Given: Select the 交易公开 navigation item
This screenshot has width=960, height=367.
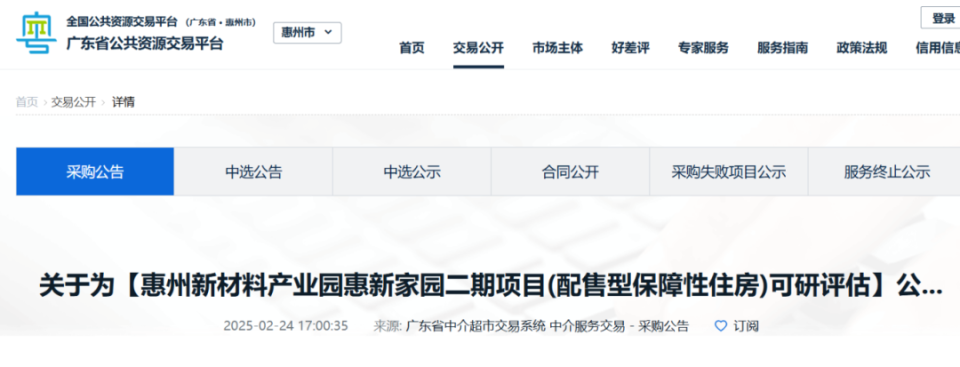Looking at the screenshot, I should coord(478,48).
